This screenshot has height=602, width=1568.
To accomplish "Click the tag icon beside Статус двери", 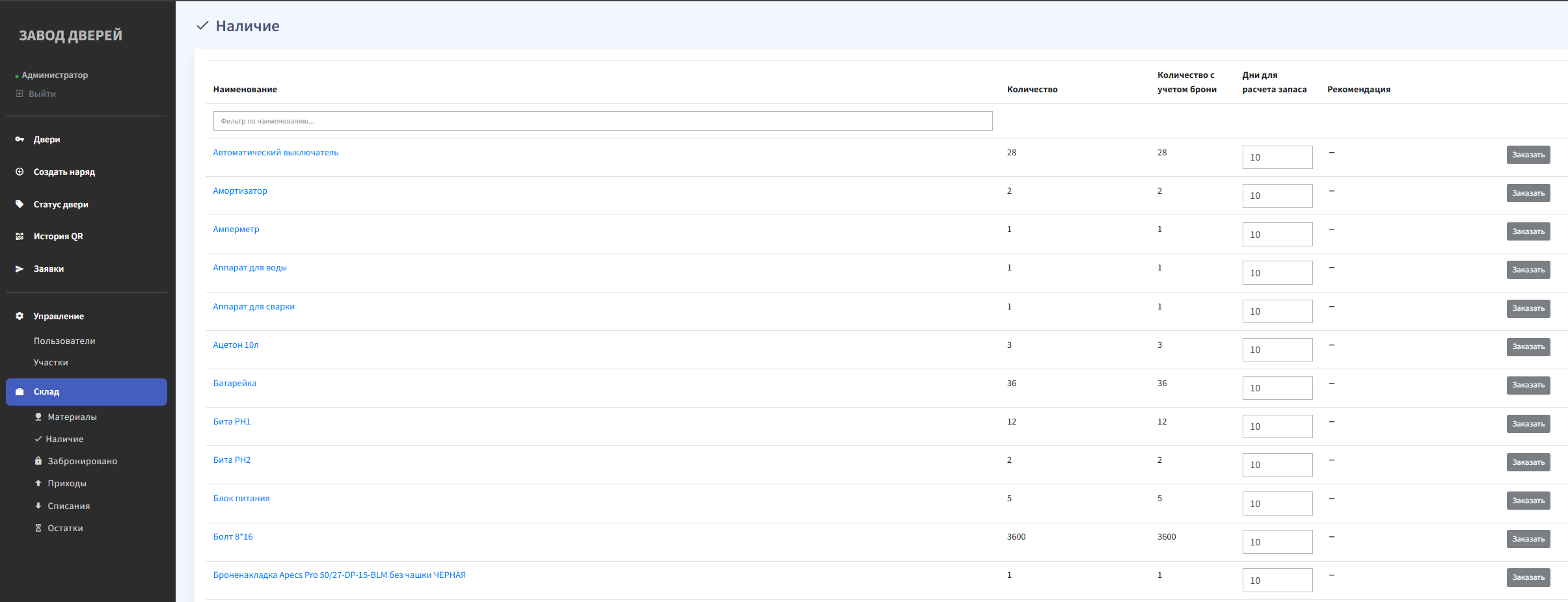I will (20, 204).
